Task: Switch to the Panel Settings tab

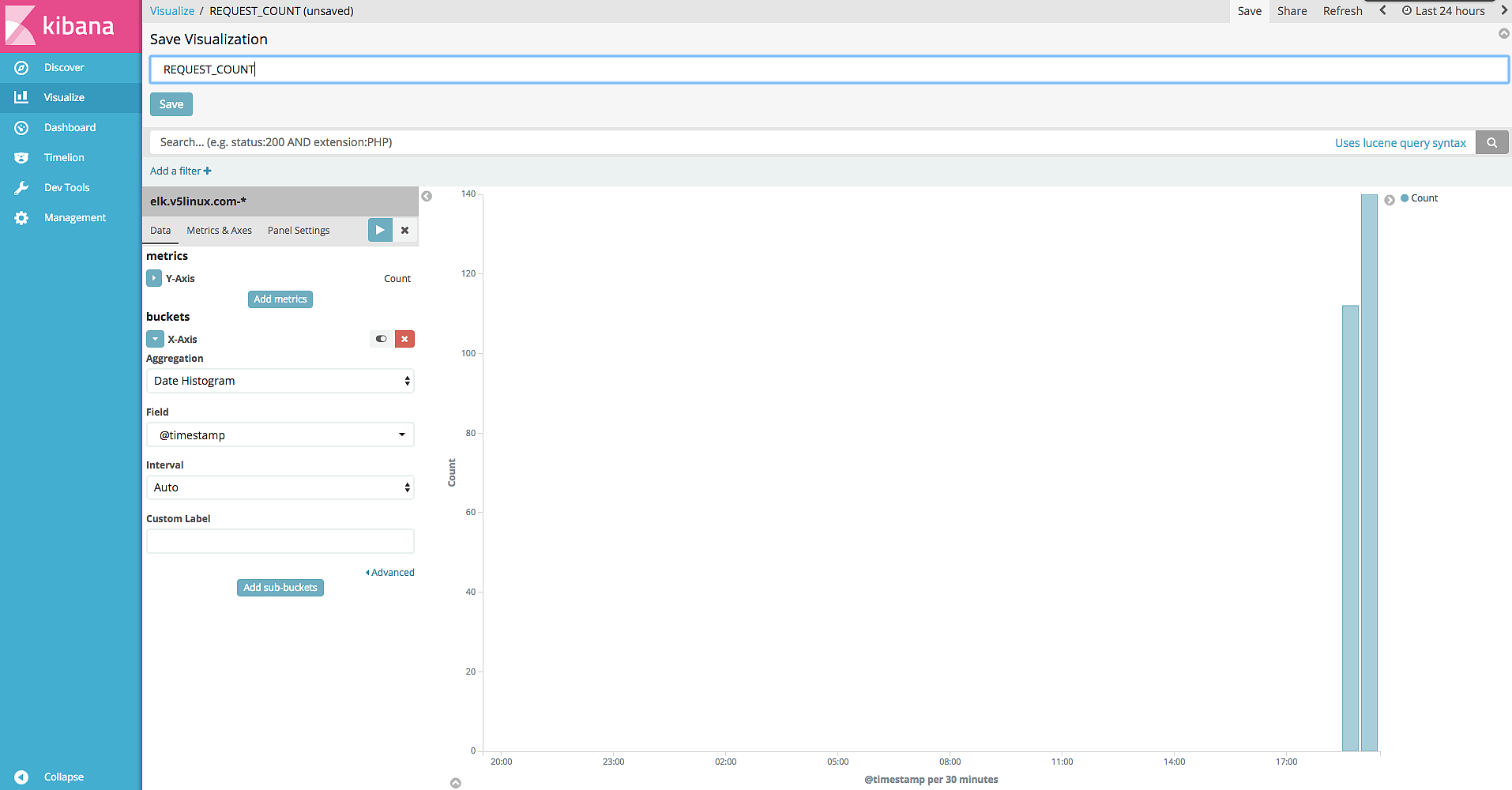Action: point(299,231)
